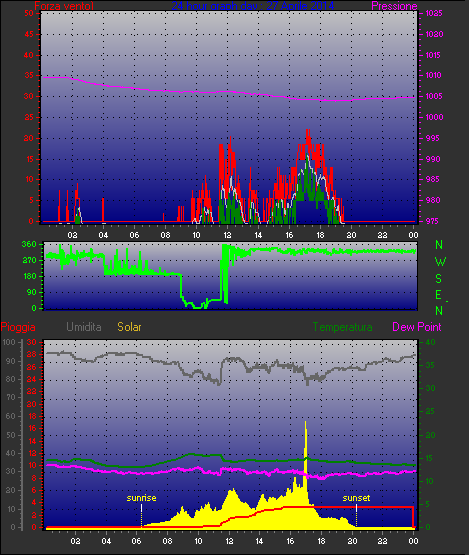Click the magenta Dew Point legend label

click(417, 327)
